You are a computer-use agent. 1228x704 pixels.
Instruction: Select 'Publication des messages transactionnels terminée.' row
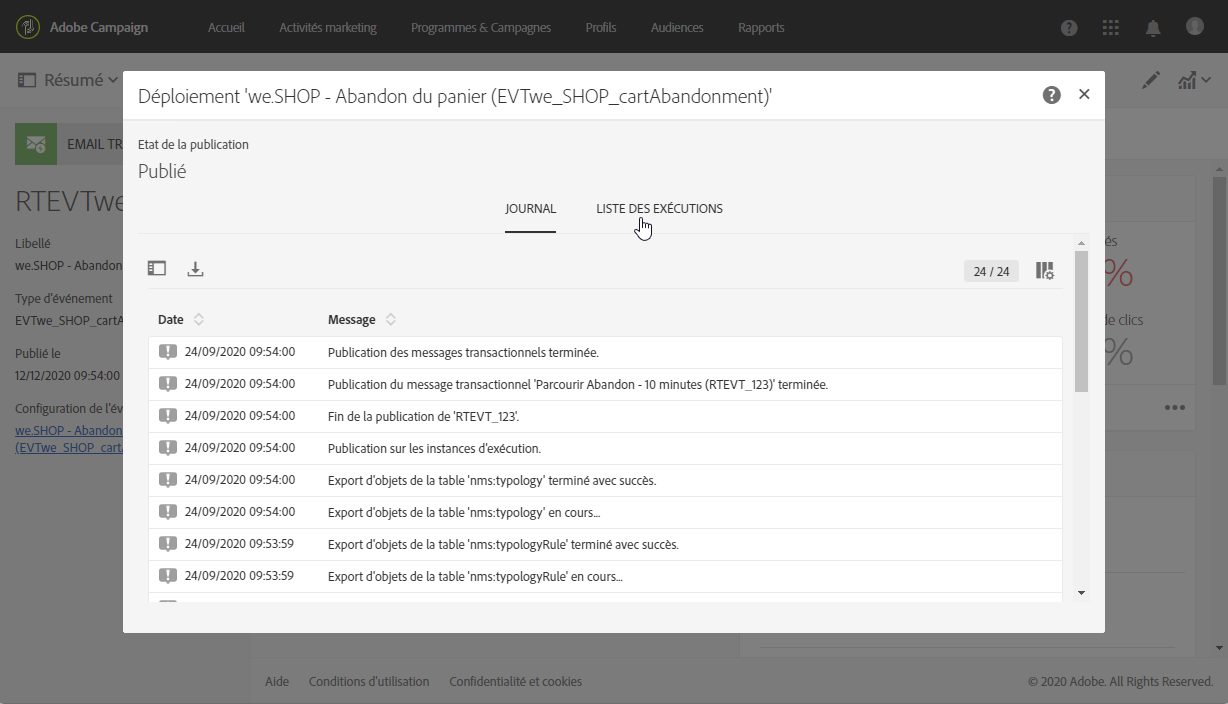point(605,352)
